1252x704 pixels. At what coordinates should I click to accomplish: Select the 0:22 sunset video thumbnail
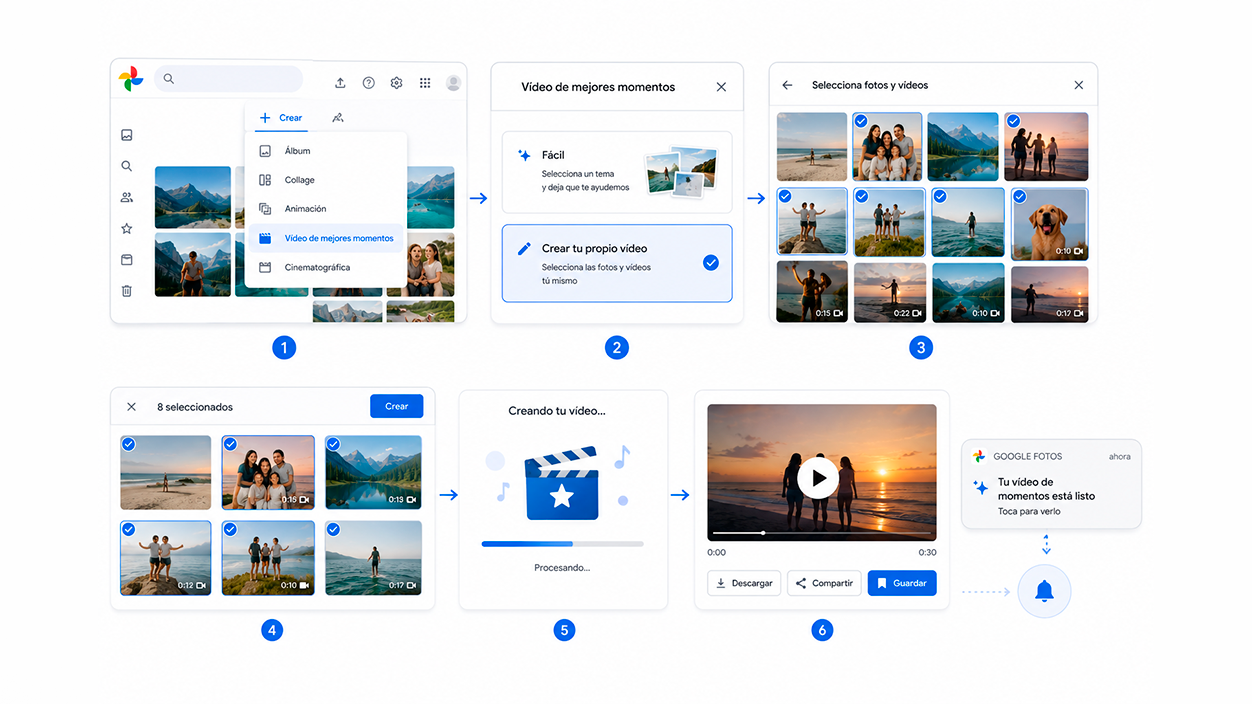point(890,292)
